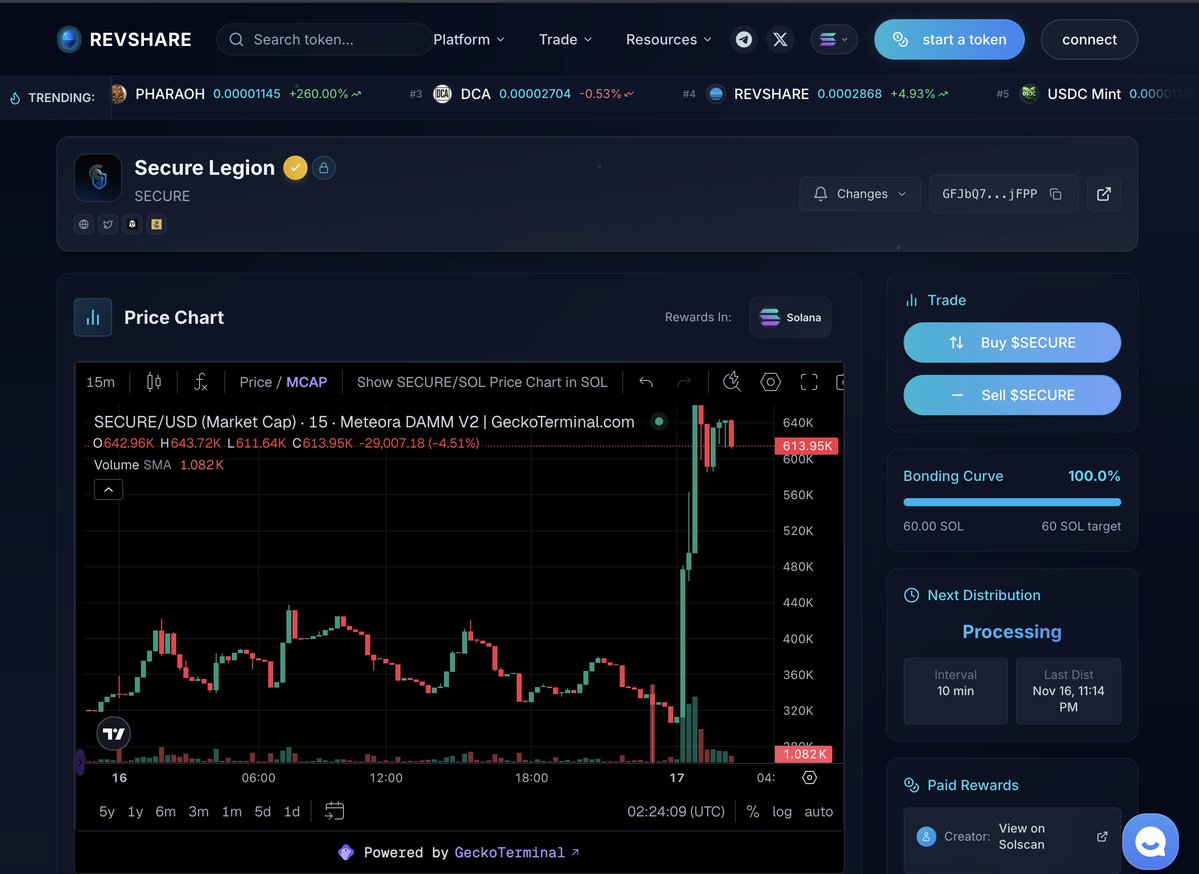This screenshot has width=1199, height=874.
Task: Expand the Trade menu
Action: [x=565, y=39]
